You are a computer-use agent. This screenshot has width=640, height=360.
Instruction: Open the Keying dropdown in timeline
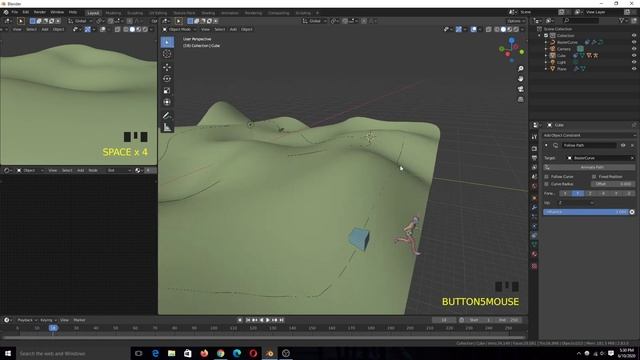coord(48,320)
